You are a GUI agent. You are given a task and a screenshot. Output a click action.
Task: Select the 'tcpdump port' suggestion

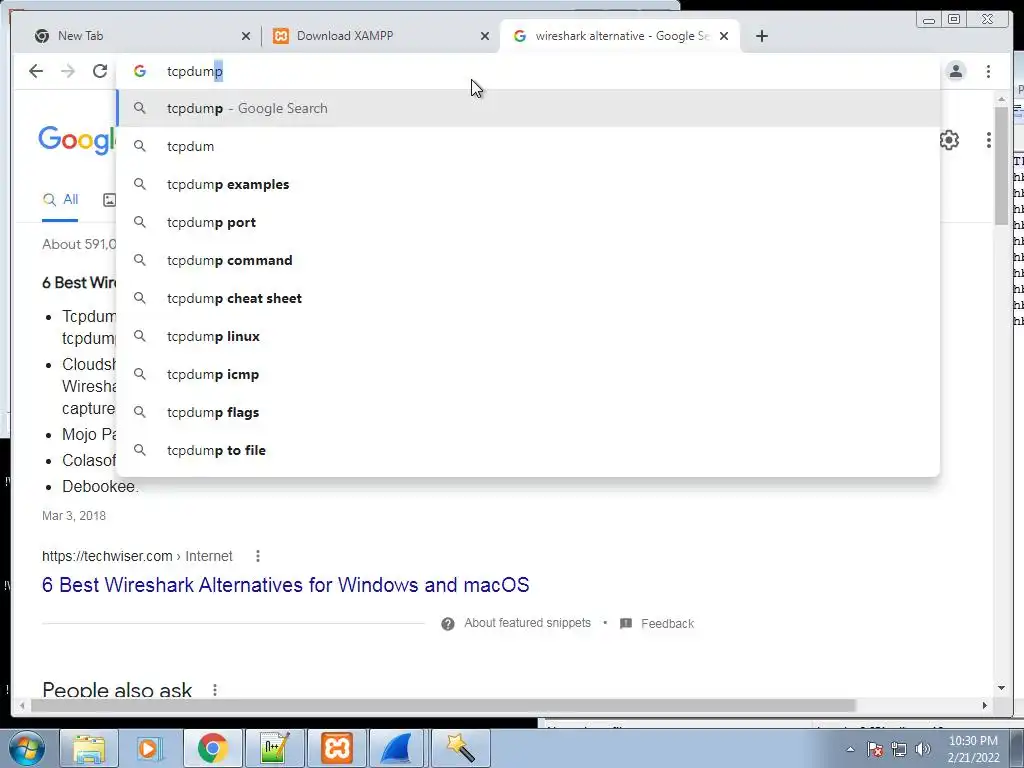[x=529, y=222]
